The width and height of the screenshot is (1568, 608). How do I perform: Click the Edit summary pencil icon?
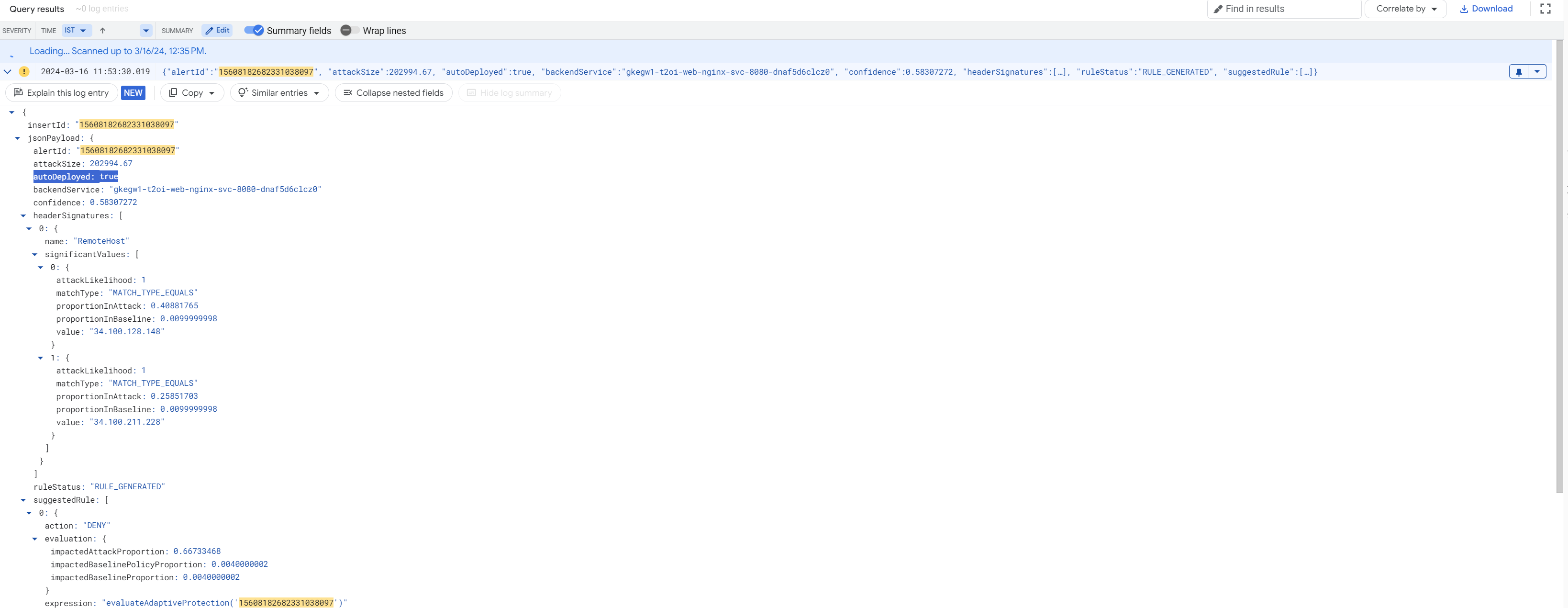(x=217, y=30)
